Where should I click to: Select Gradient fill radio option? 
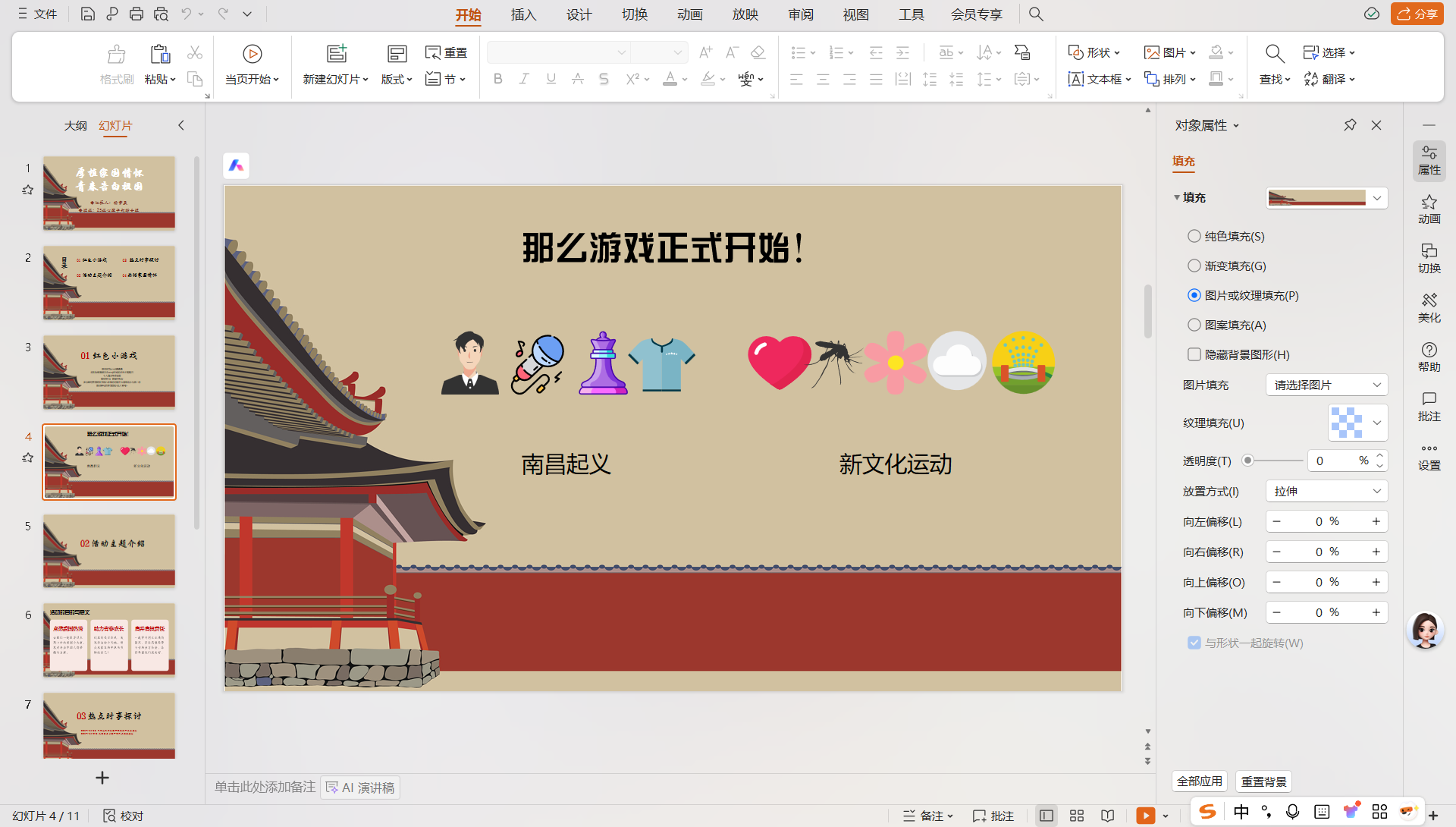[x=1194, y=266]
